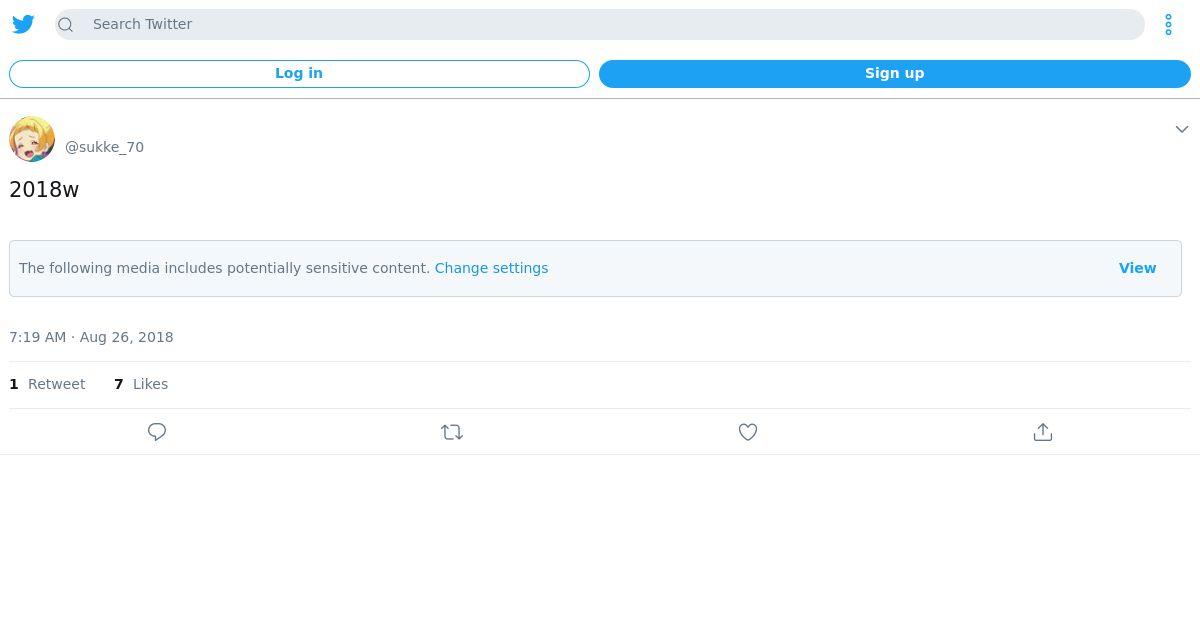The image size is (1200, 630).
Task: Open the three-dot more menu
Action: (x=1168, y=25)
